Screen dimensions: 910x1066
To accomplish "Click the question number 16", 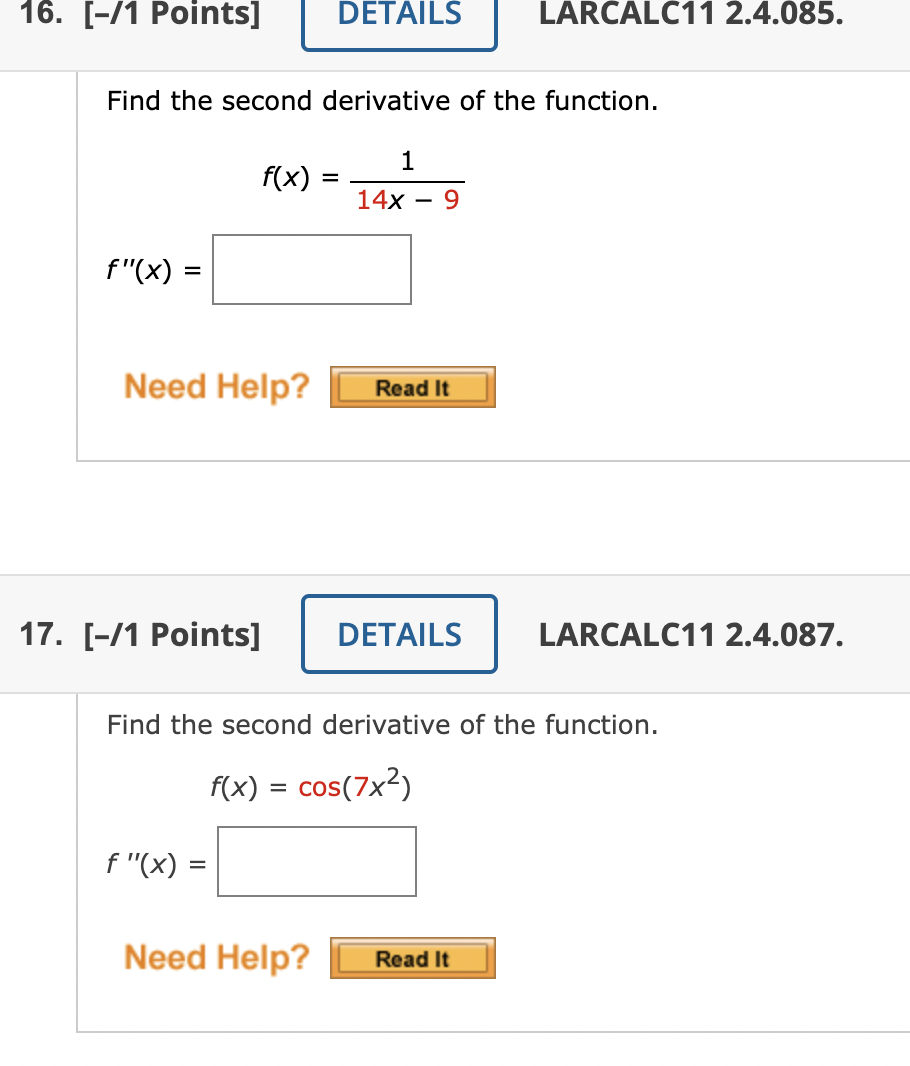I will [38, 13].
